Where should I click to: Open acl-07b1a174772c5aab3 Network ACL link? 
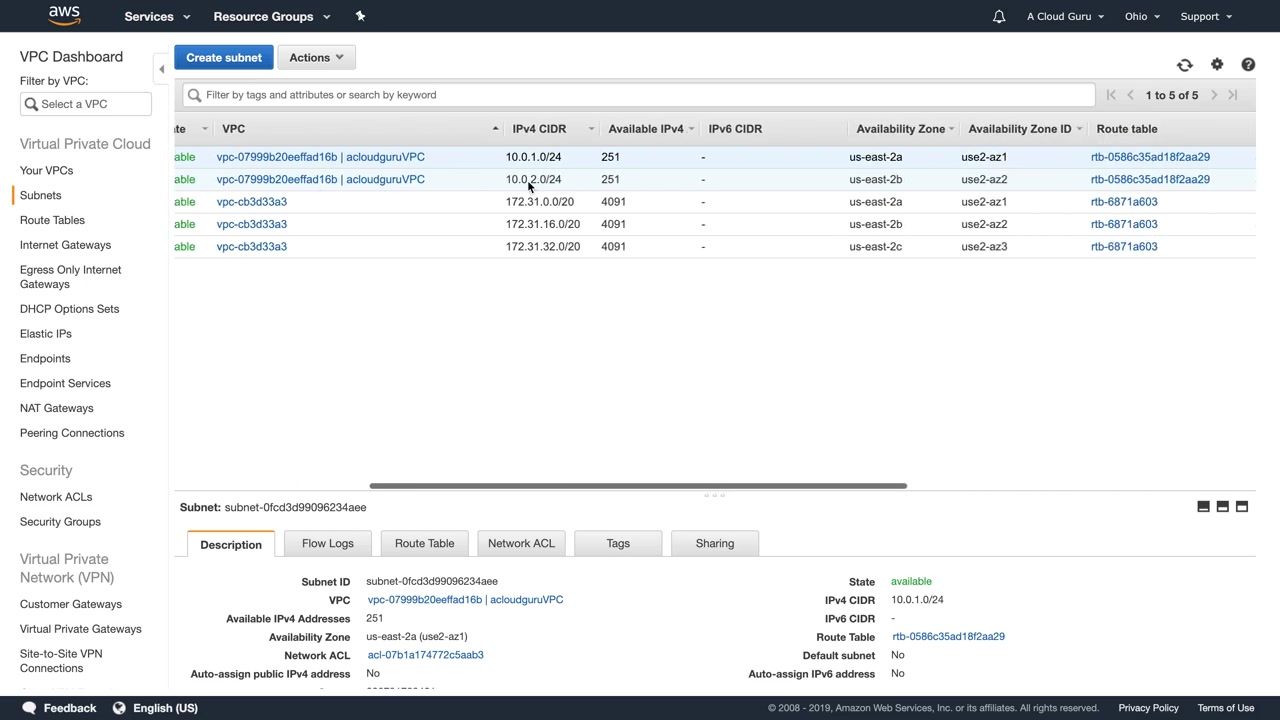click(425, 655)
